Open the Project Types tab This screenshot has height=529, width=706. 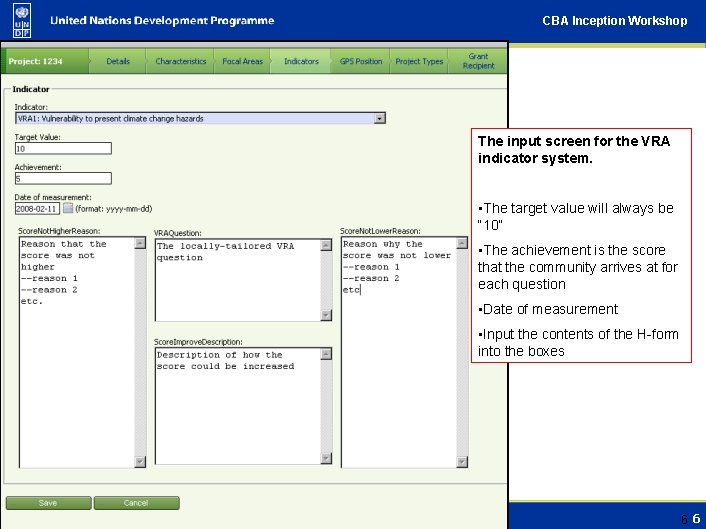[419, 61]
